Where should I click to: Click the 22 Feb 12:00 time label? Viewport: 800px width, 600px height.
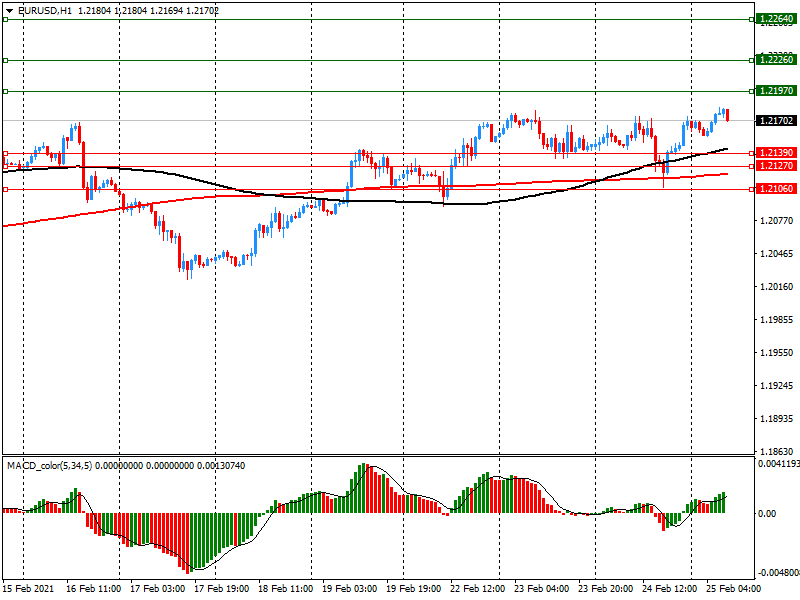click(478, 589)
